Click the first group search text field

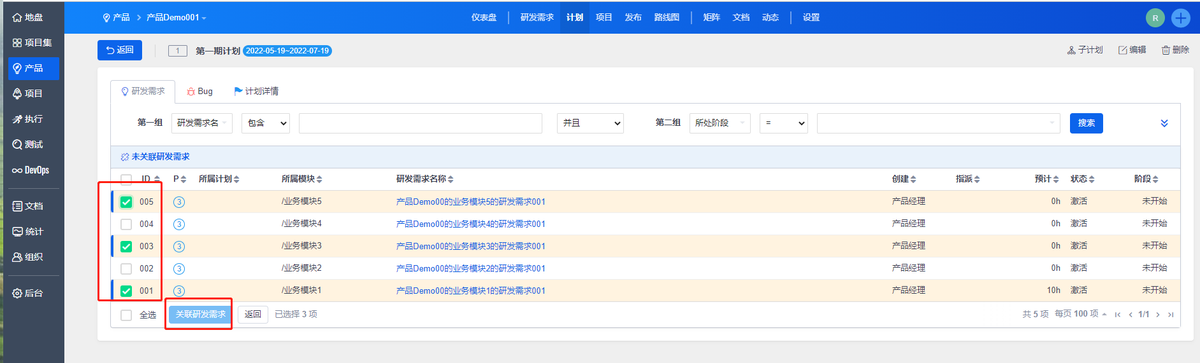[420, 123]
